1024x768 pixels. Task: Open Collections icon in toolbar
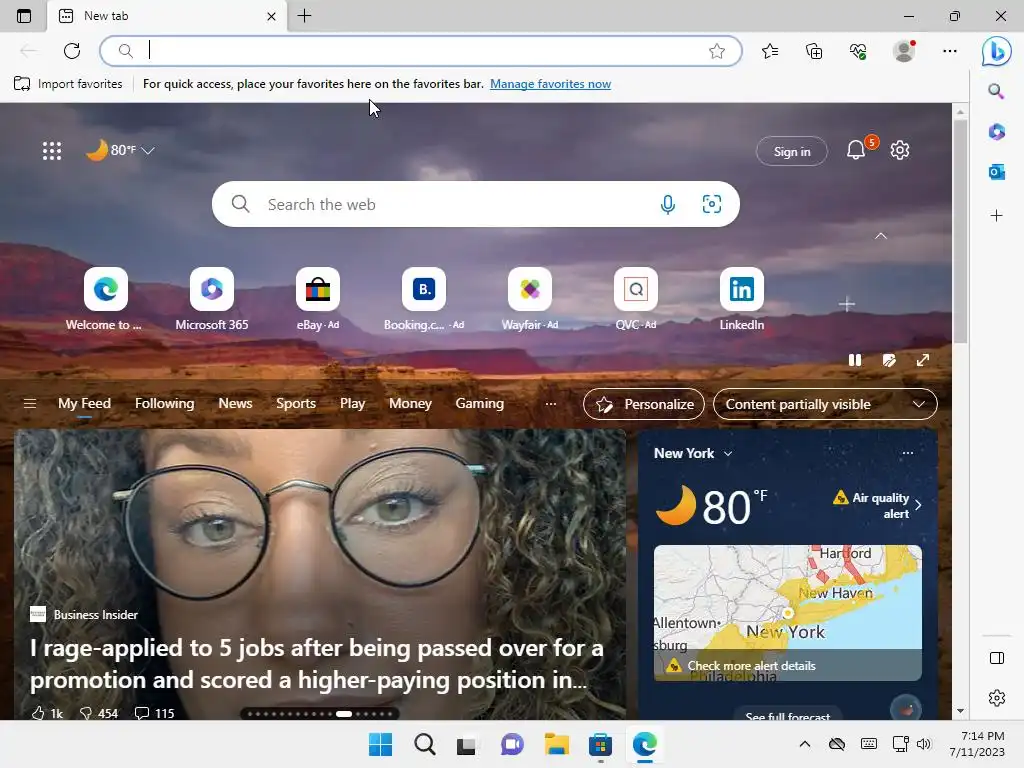click(814, 51)
